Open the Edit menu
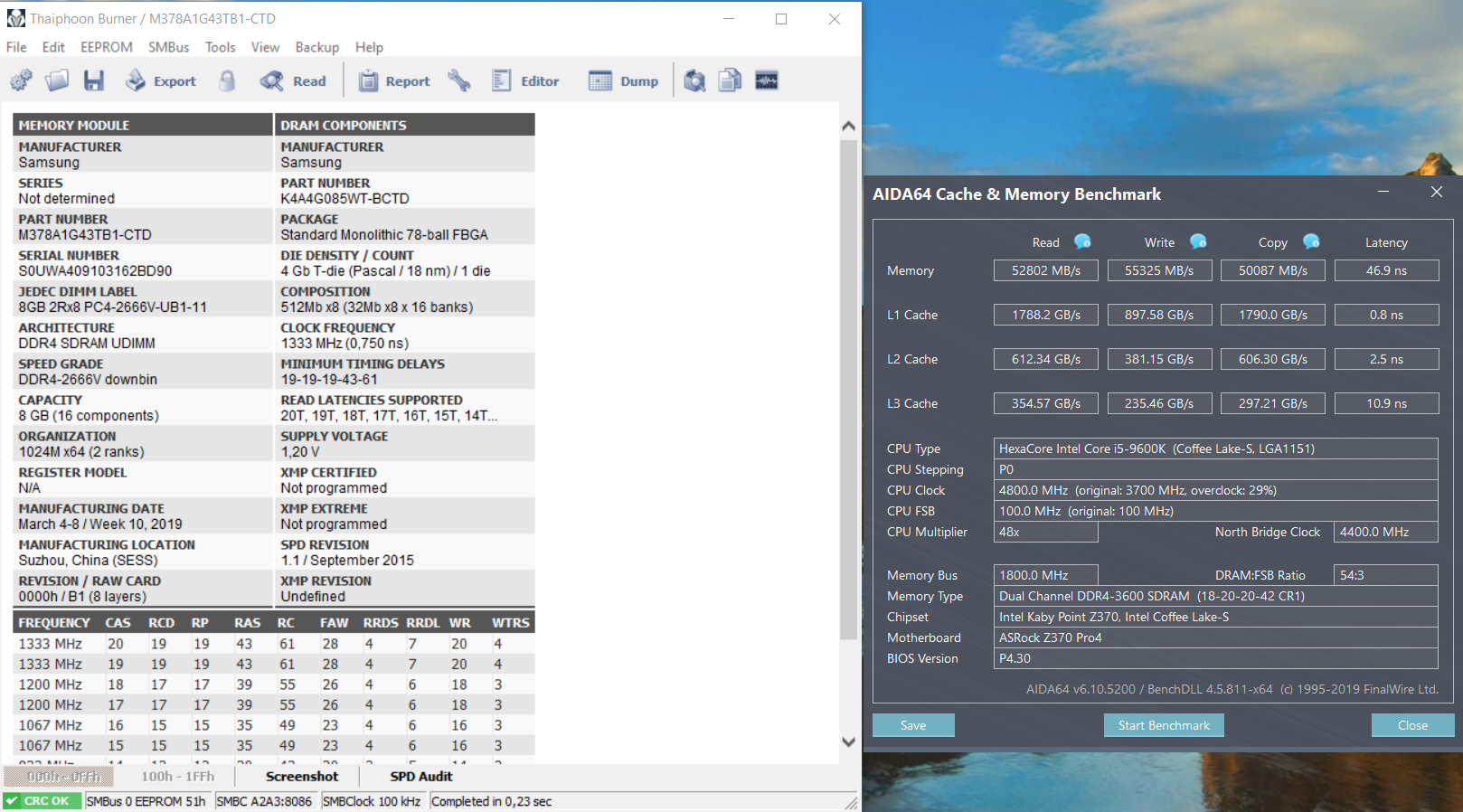The height and width of the screenshot is (812, 1463). 53,47
